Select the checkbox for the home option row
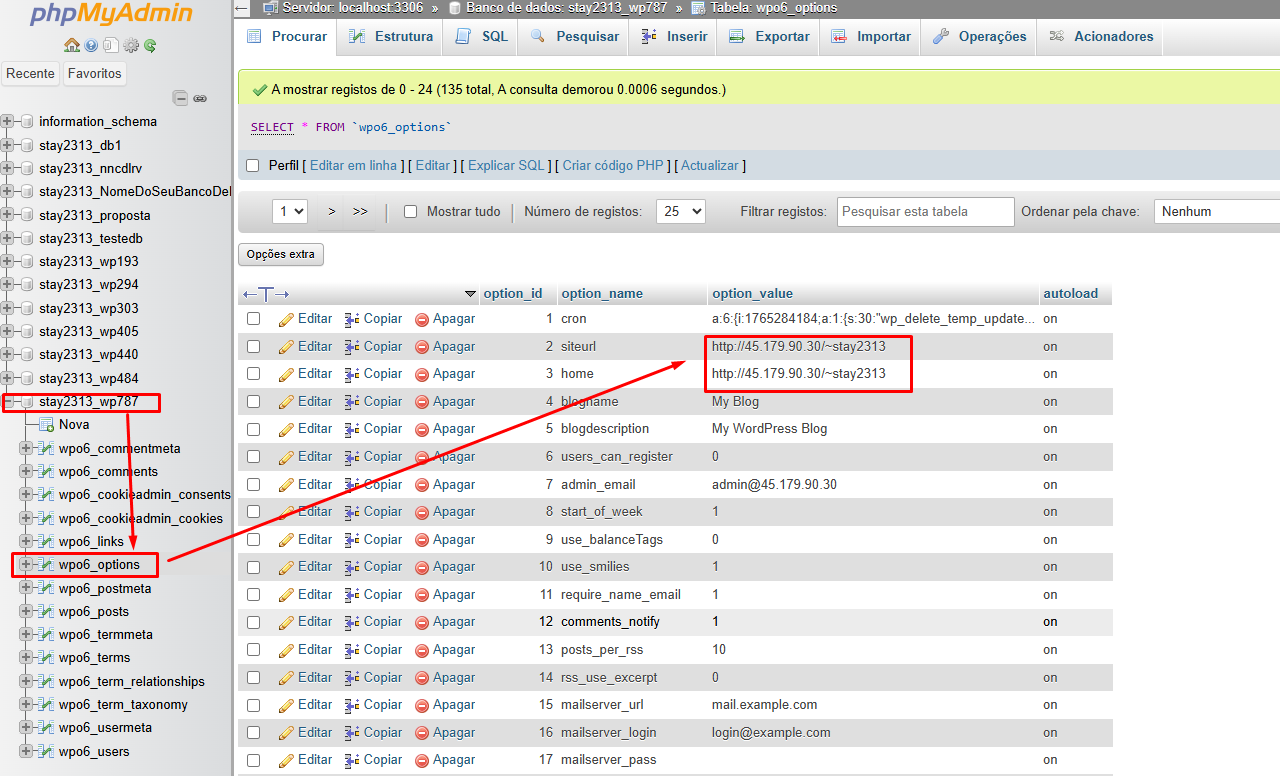Viewport: 1280px width, 776px height. pos(252,374)
